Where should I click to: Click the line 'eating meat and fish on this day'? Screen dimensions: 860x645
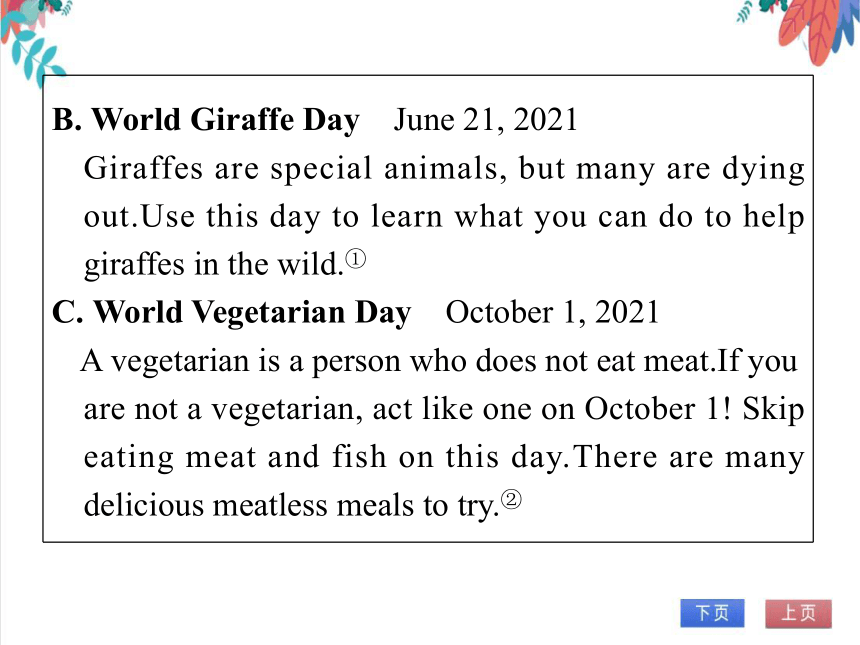click(x=444, y=458)
